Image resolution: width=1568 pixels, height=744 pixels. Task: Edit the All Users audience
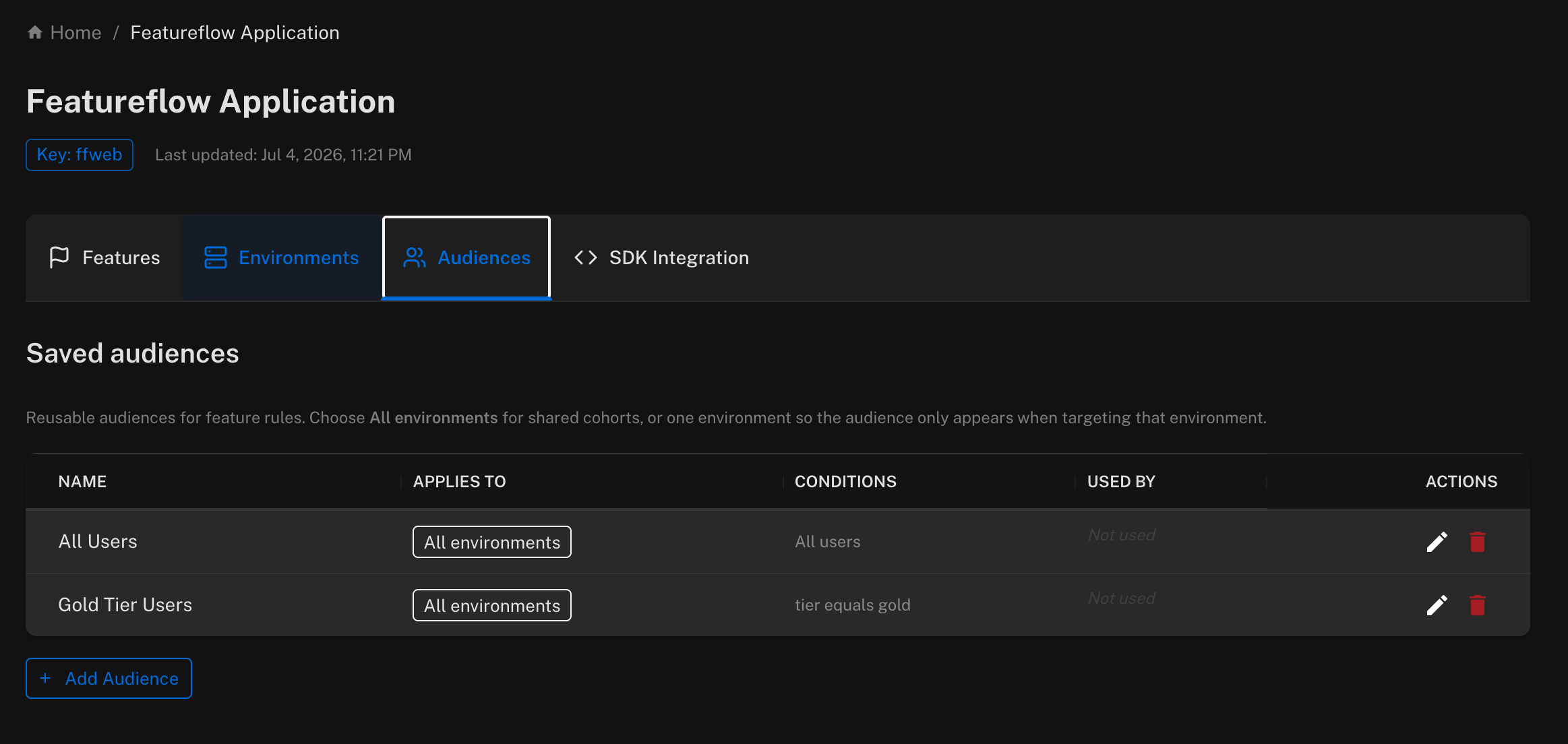[x=1437, y=542]
